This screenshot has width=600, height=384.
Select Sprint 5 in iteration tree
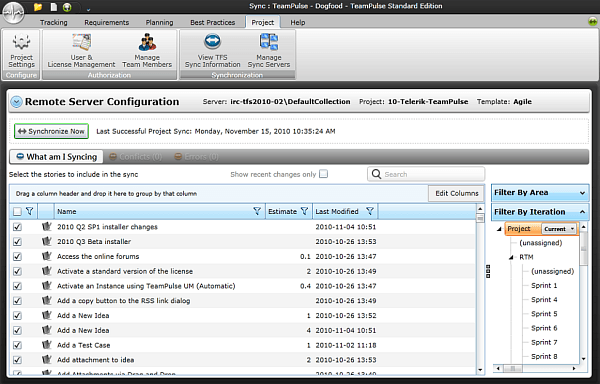544,314
